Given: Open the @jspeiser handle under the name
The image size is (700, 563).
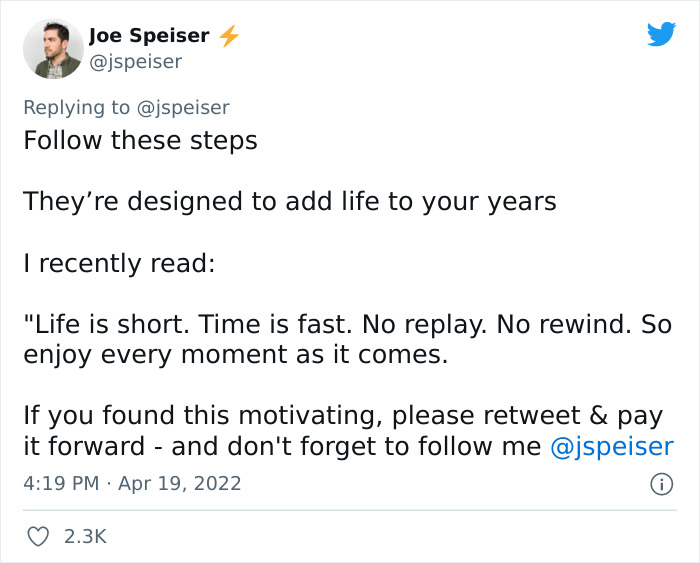Looking at the screenshot, I should [136, 61].
